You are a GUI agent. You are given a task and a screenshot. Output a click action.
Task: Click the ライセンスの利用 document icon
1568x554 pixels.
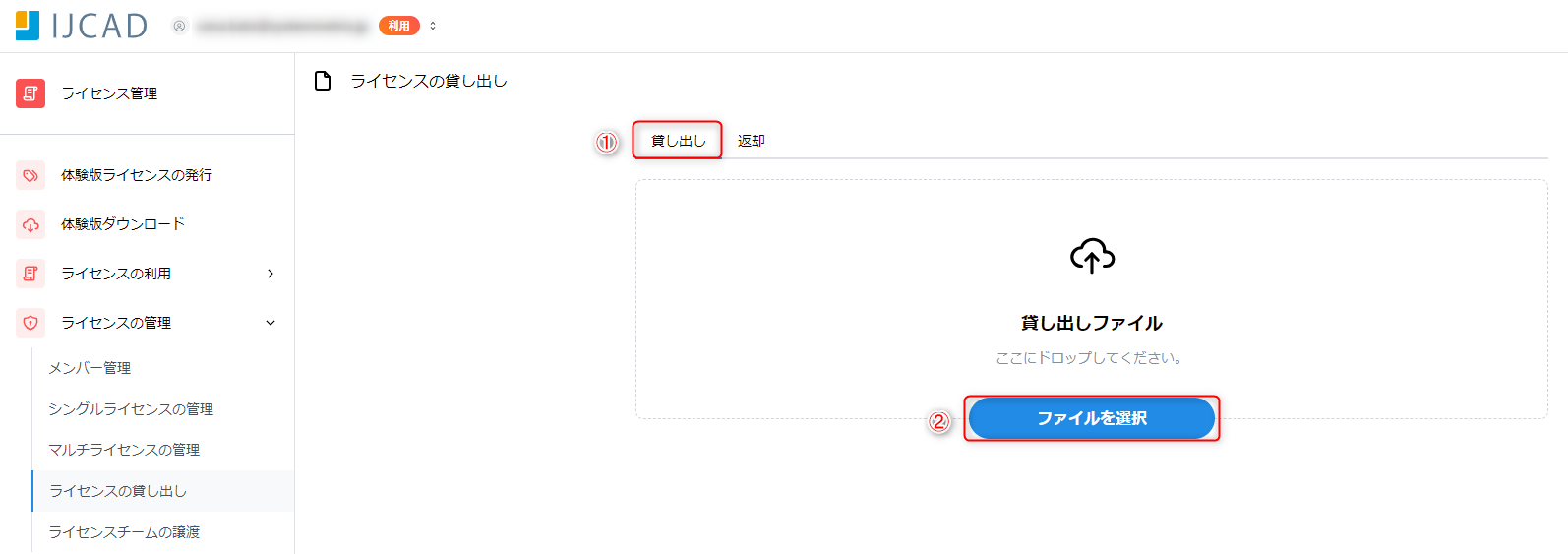coord(30,274)
